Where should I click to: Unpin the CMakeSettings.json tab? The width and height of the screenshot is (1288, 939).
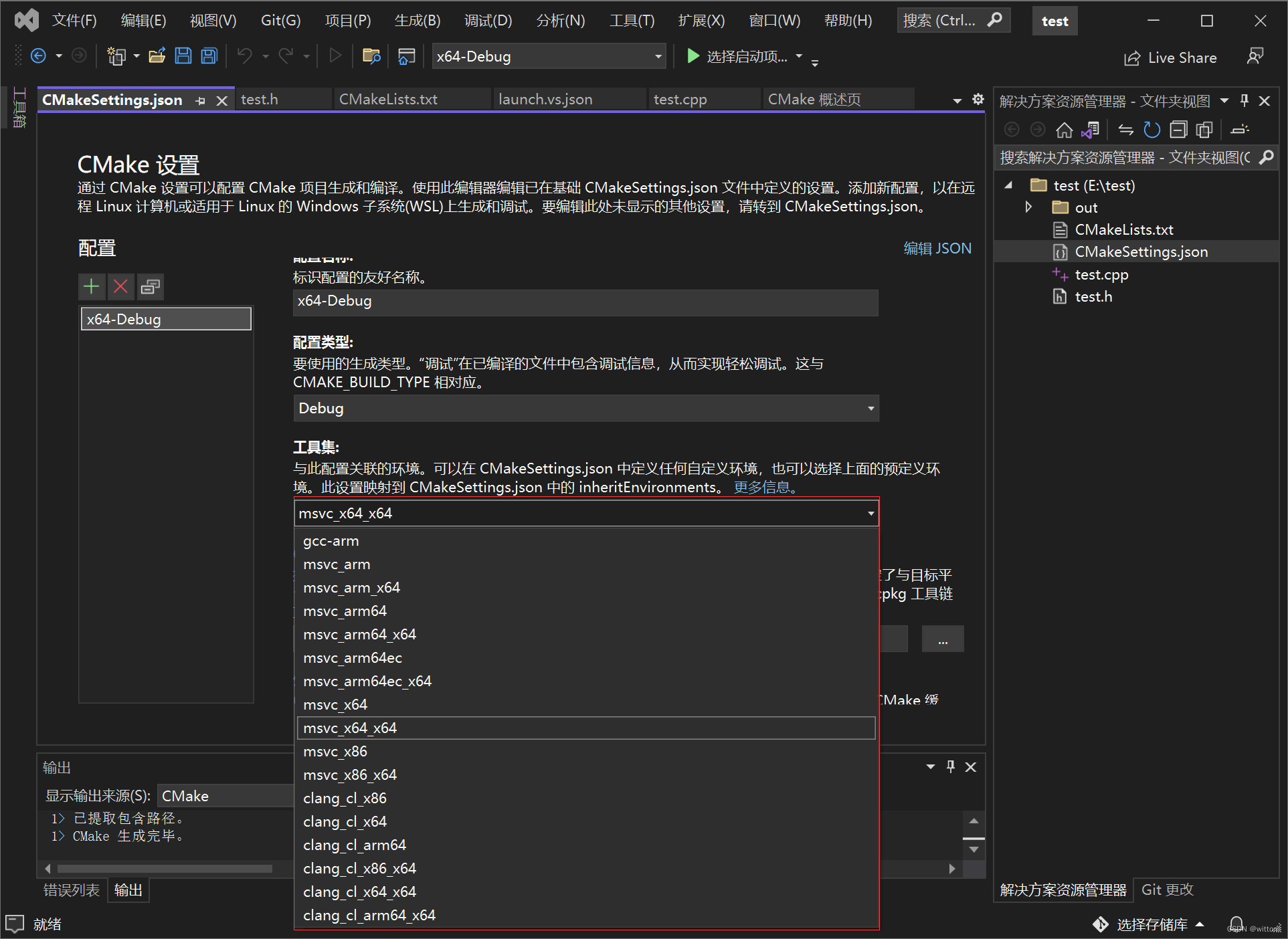tap(200, 100)
